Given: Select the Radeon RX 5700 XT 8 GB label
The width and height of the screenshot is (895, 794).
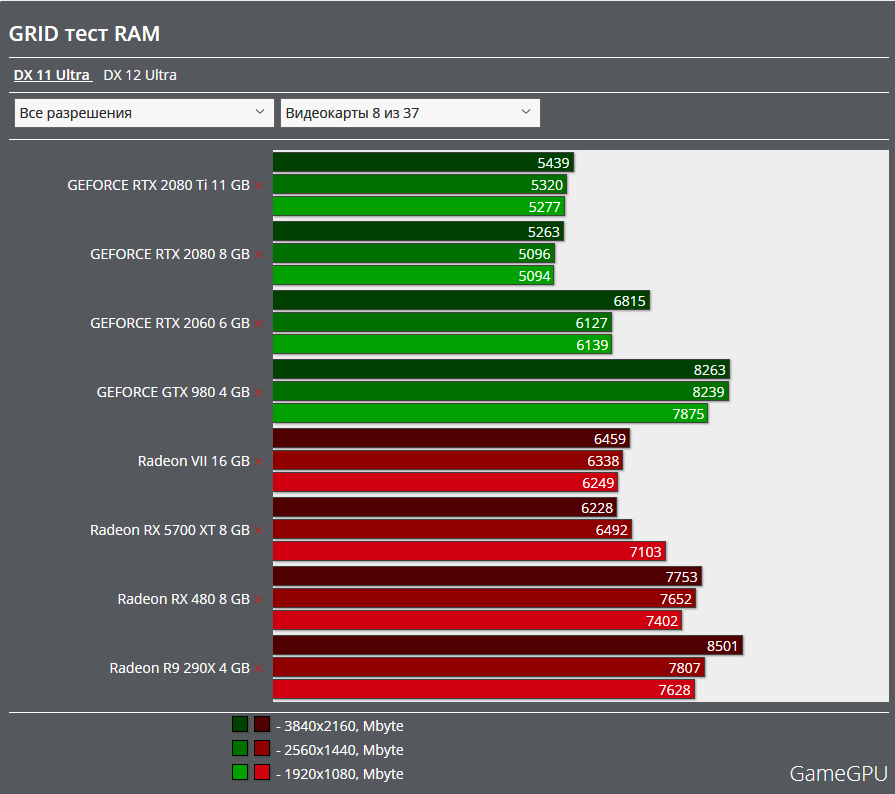Looking at the screenshot, I should point(170,530).
